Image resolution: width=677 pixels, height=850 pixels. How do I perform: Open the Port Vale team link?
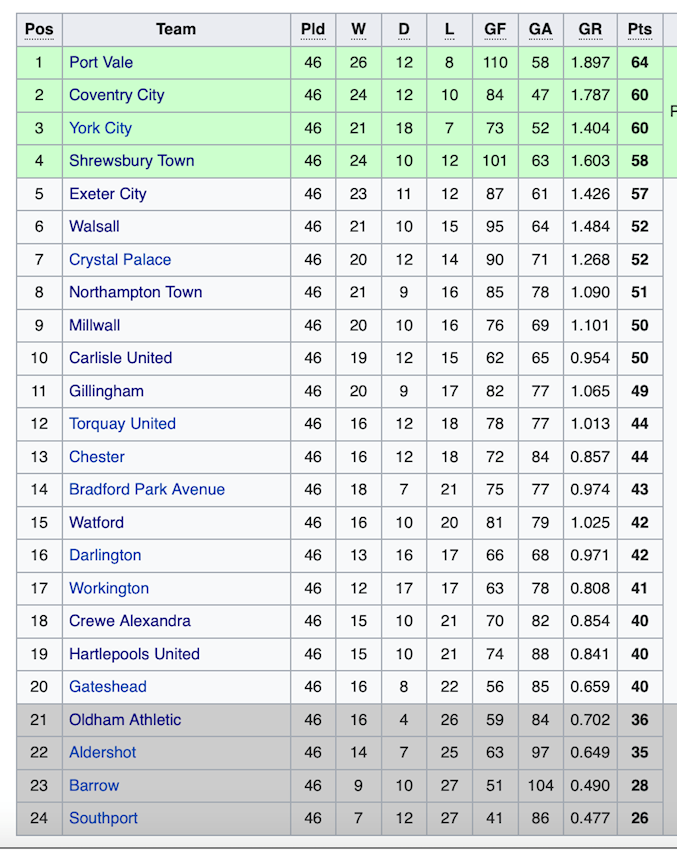pos(101,62)
